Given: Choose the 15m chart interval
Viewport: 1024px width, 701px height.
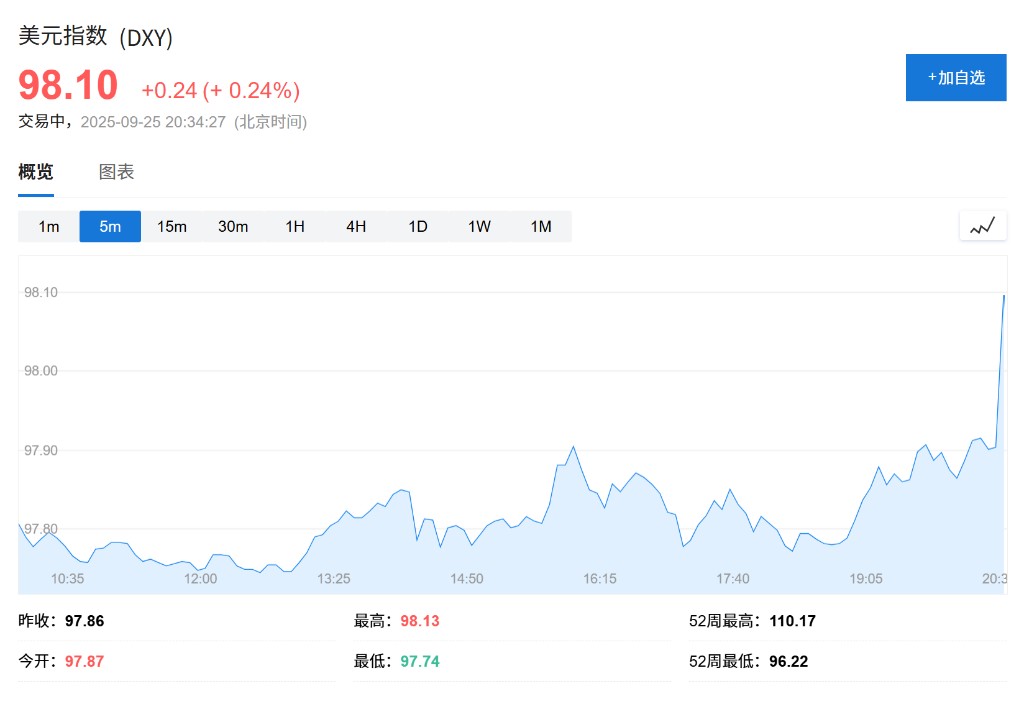Looking at the screenshot, I should pyautogui.click(x=172, y=226).
